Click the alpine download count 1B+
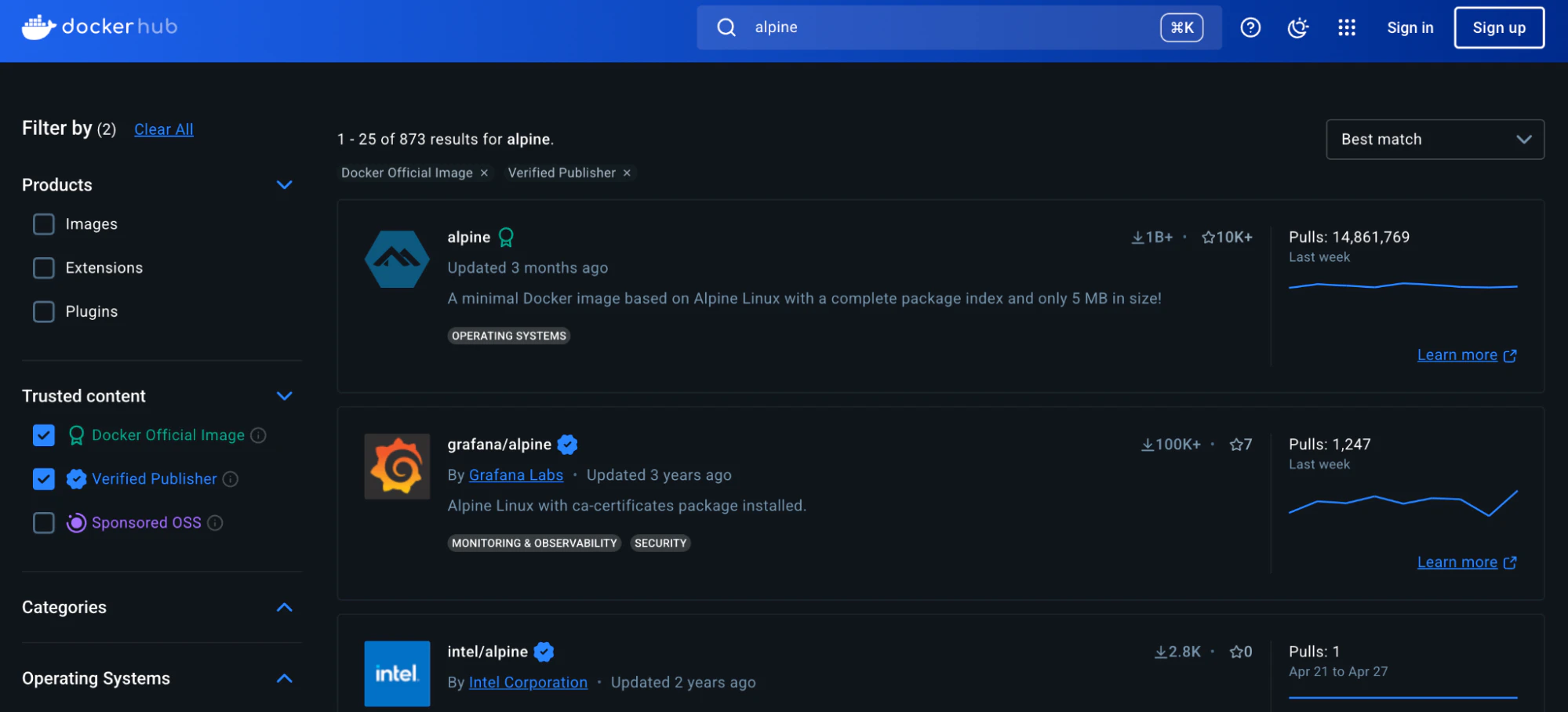Image resolution: width=1568 pixels, height=712 pixels. 1151,237
